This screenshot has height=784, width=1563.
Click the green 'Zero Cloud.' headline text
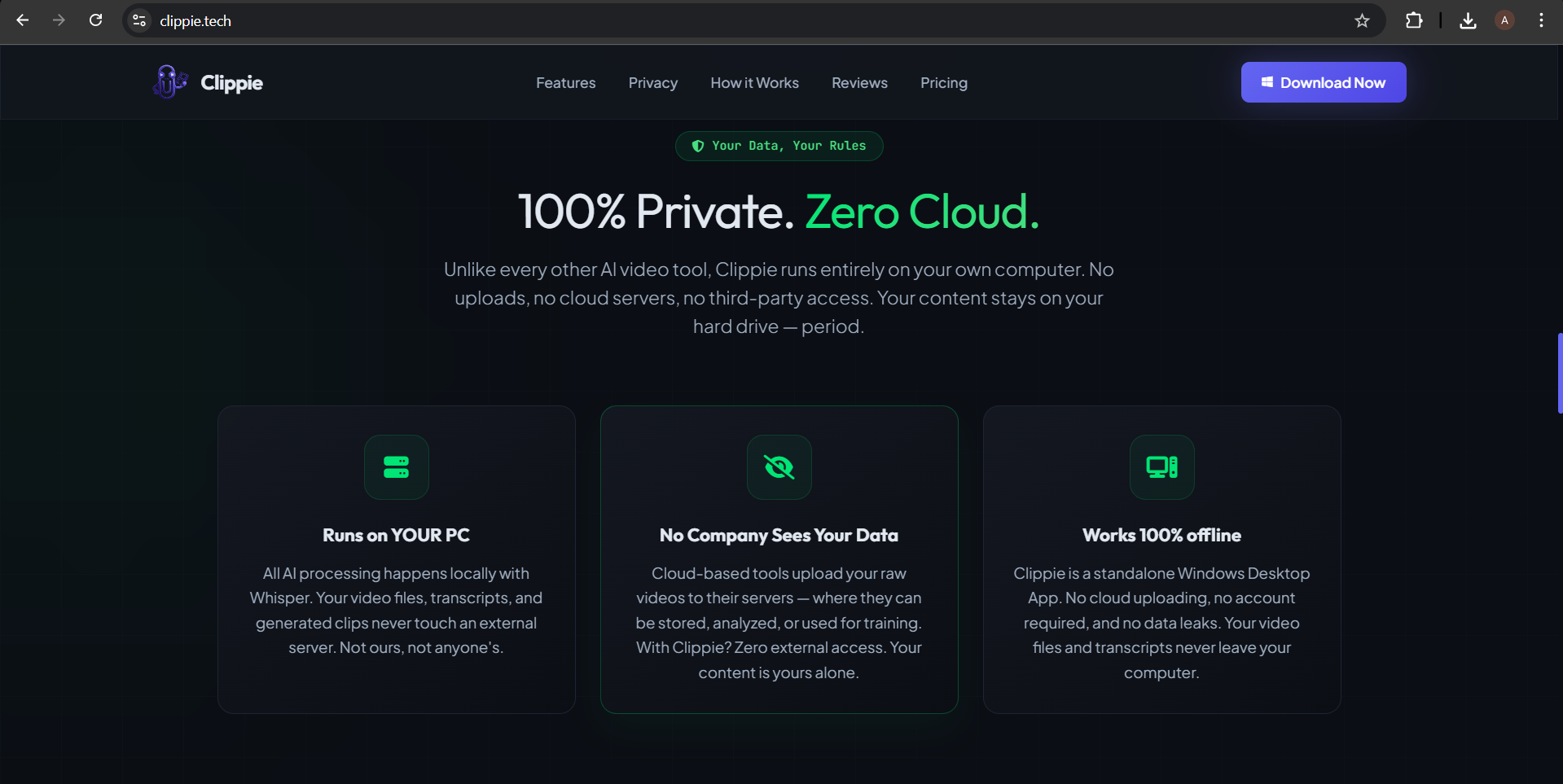922,212
